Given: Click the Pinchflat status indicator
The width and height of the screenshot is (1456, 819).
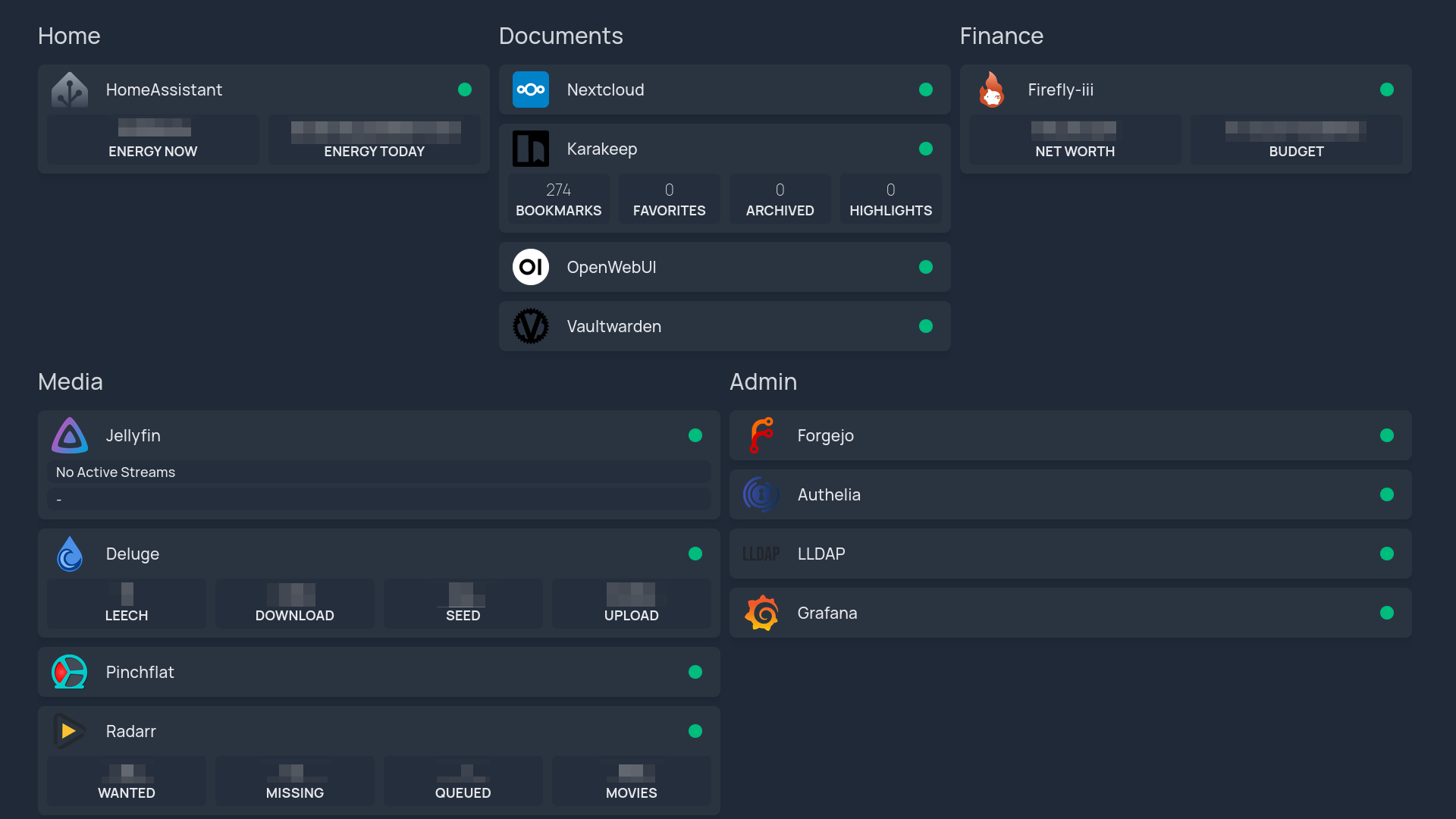Looking at the screenshot, I should 695,672.
